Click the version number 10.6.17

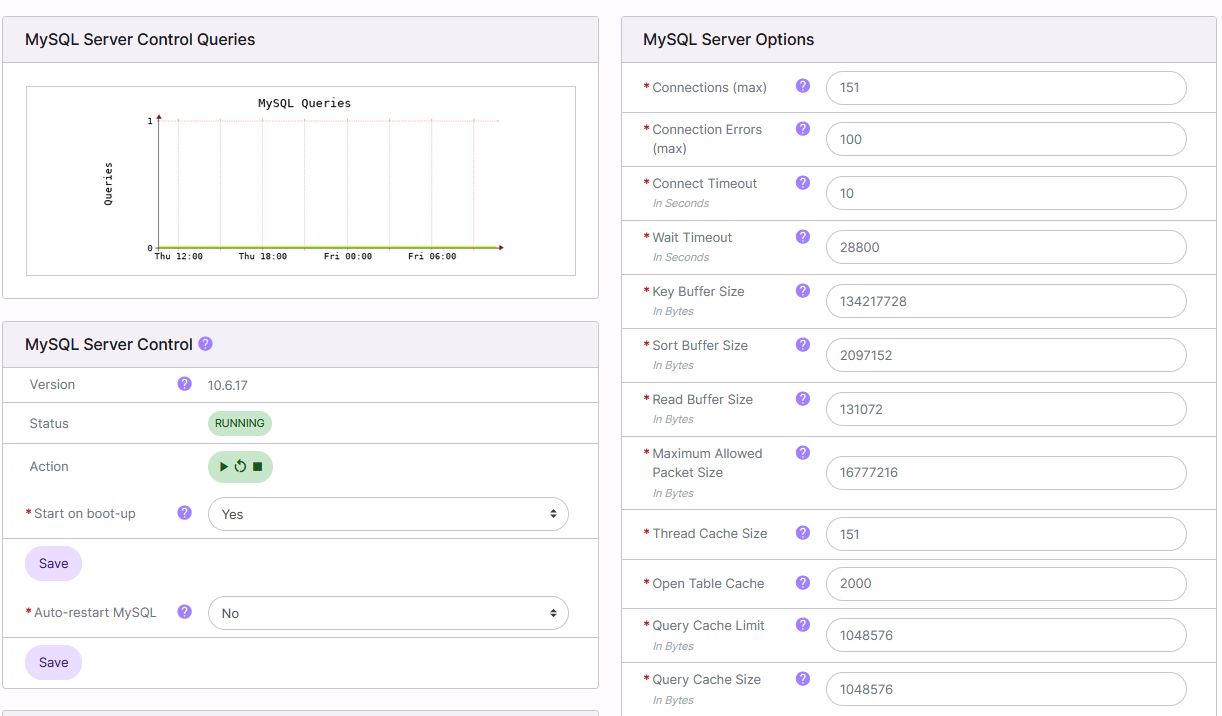click(227, 384)
